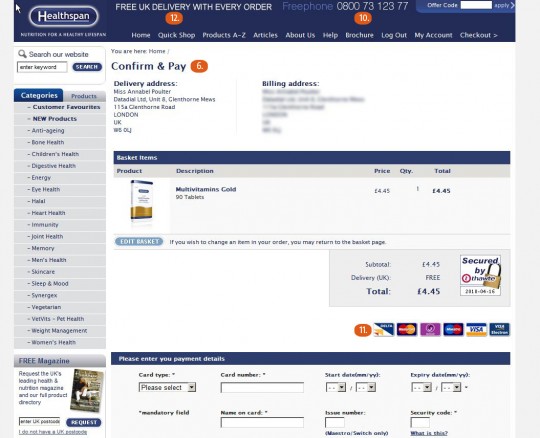
Task: Click the Visa Electron card icon
Action: pos(499,330)
